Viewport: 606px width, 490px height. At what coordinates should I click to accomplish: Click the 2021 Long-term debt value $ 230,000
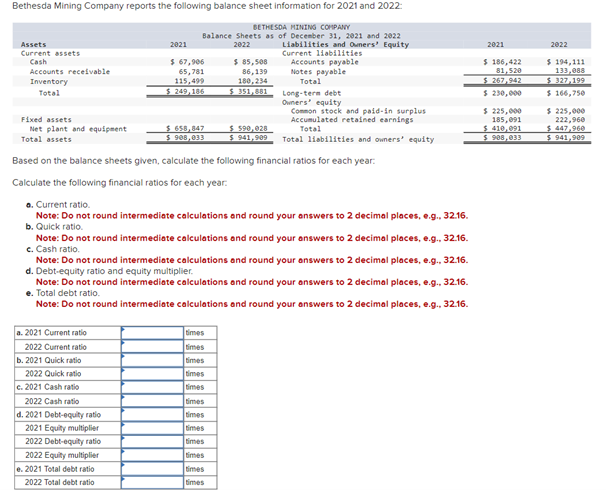pyautogui.click(x=502, y=93)
